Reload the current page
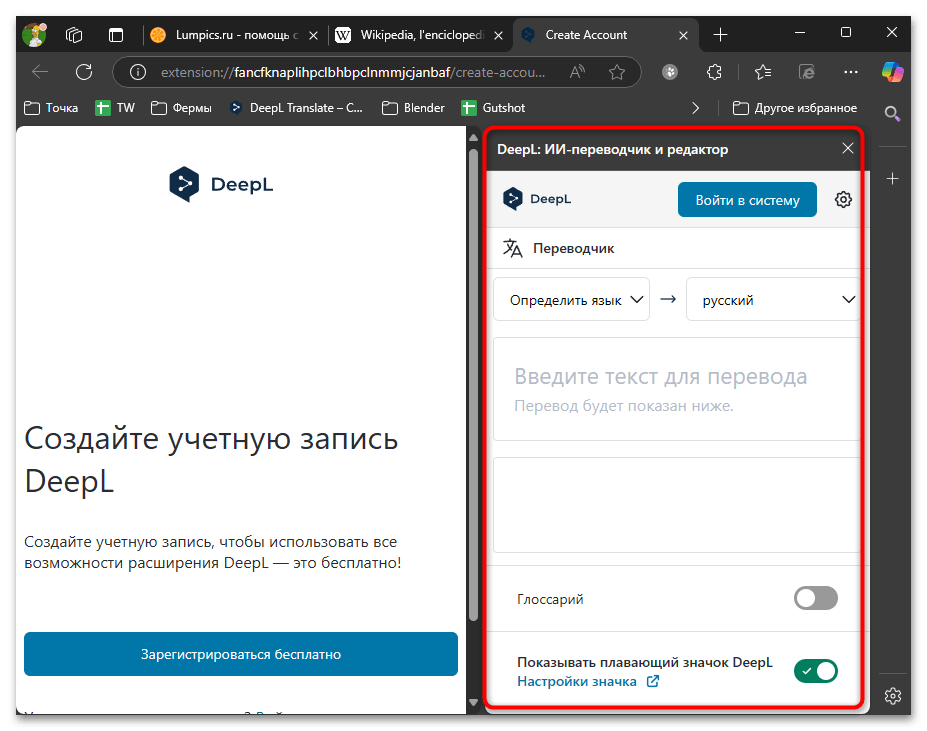 click(x=84, y=72)
